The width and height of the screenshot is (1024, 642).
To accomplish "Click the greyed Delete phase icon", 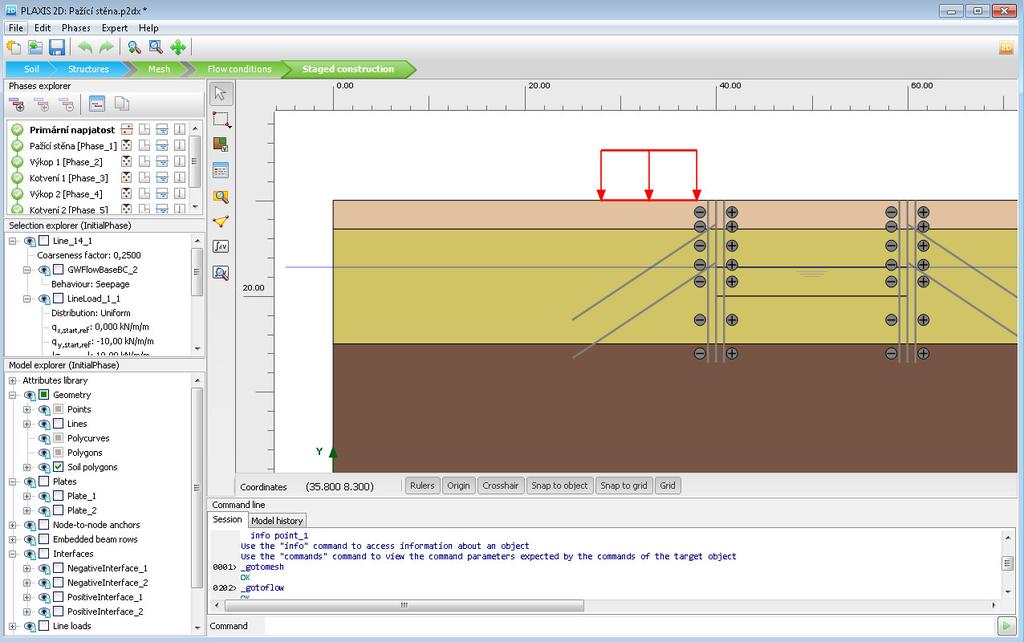I will pyautogui.click(x=66, y=104).
